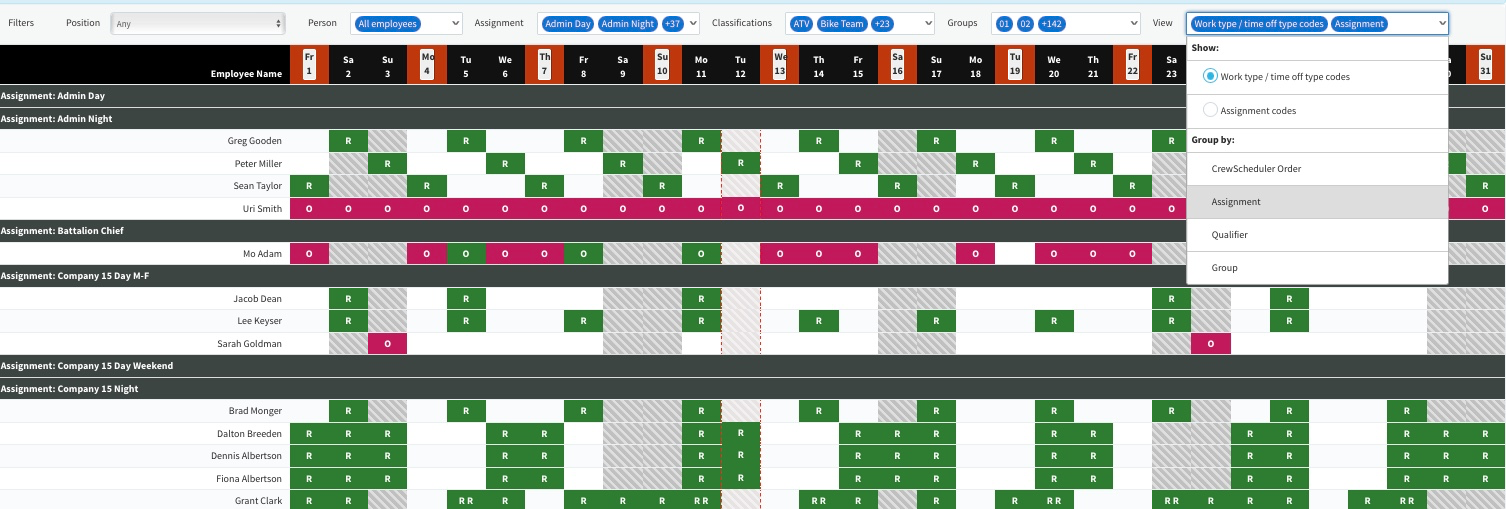Click Greg Gooden's green R shift on Sa 2

click(348, 141)
